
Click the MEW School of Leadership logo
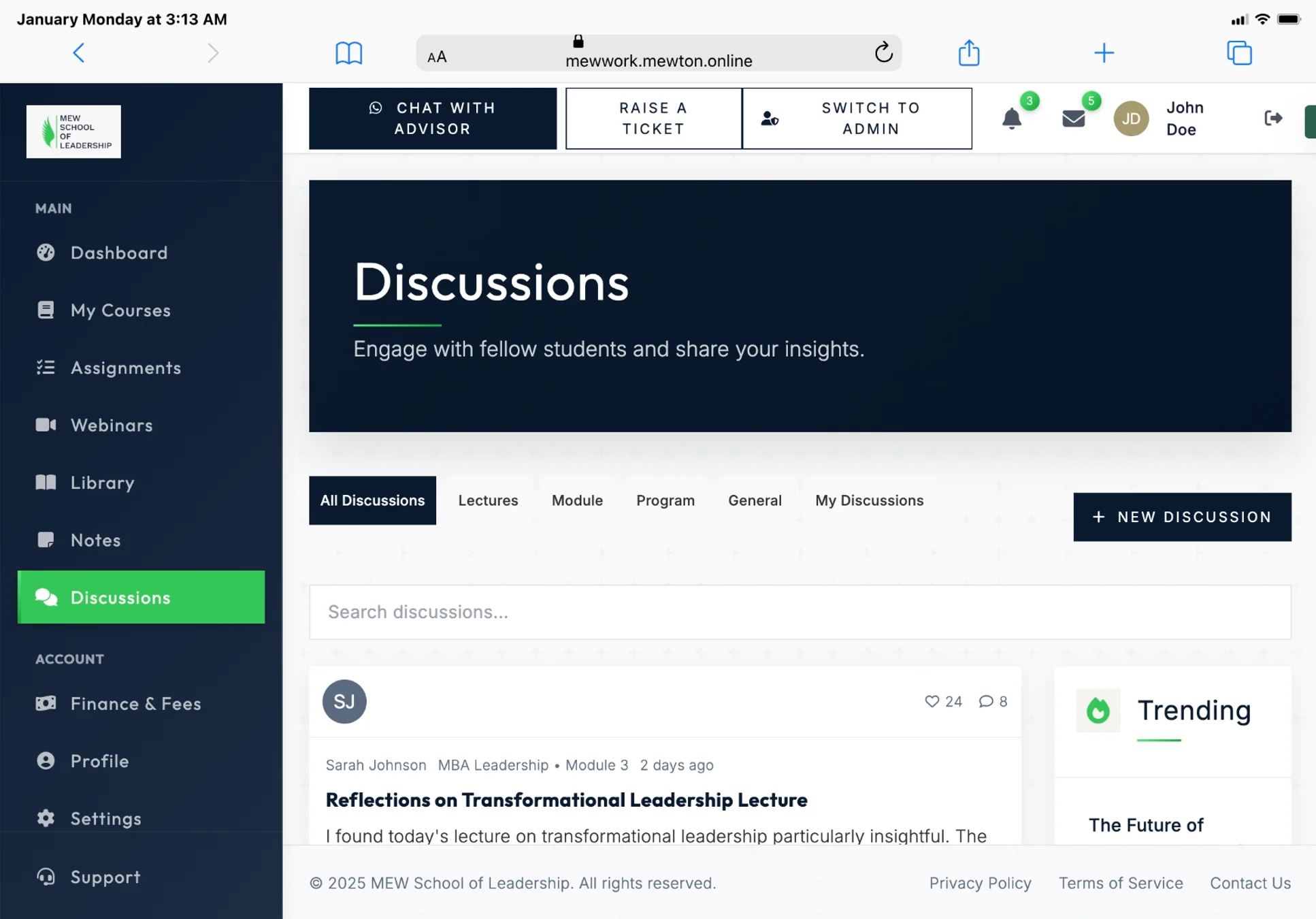[73, 131]
